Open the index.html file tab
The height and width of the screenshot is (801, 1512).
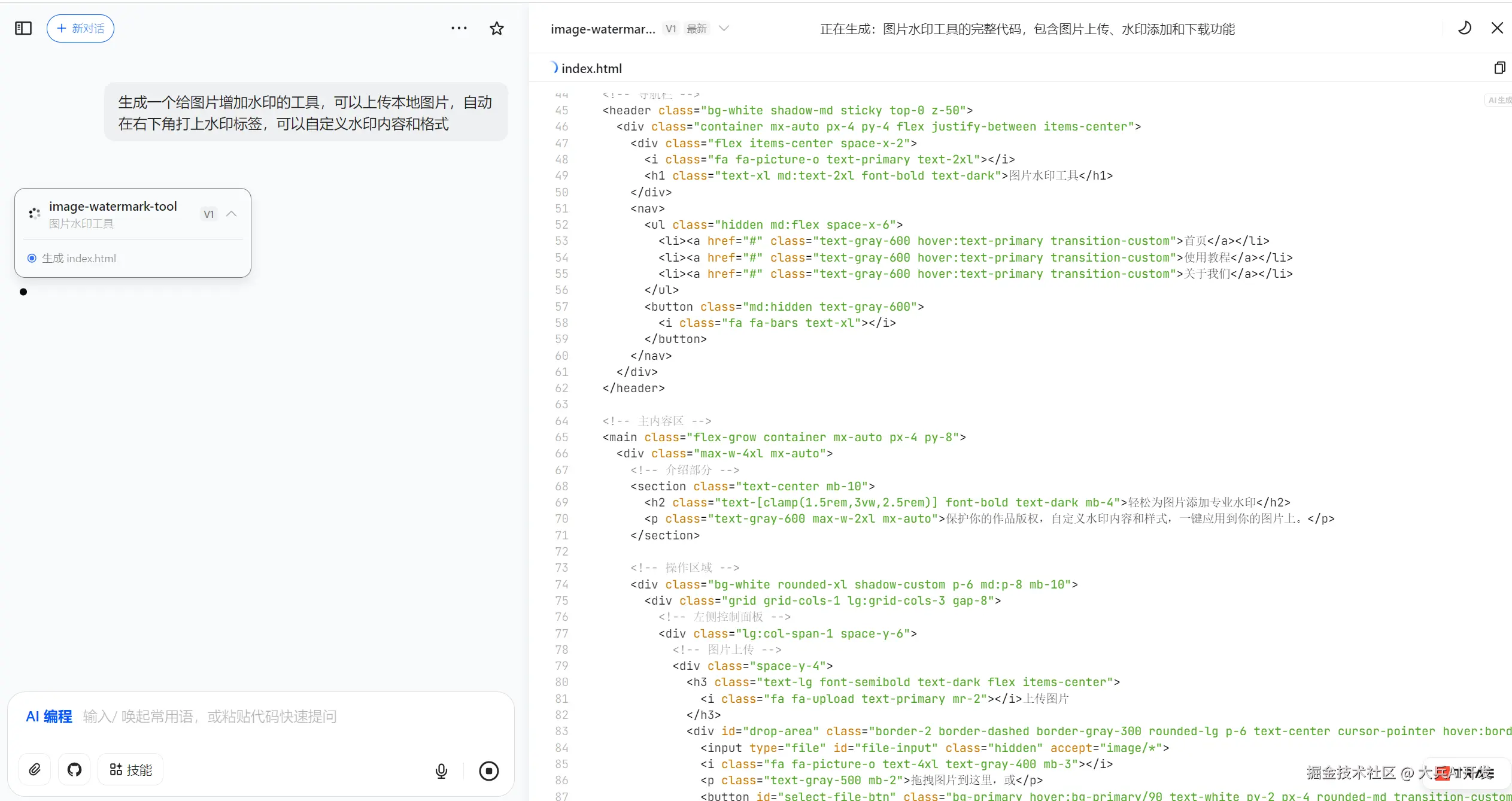591,68
